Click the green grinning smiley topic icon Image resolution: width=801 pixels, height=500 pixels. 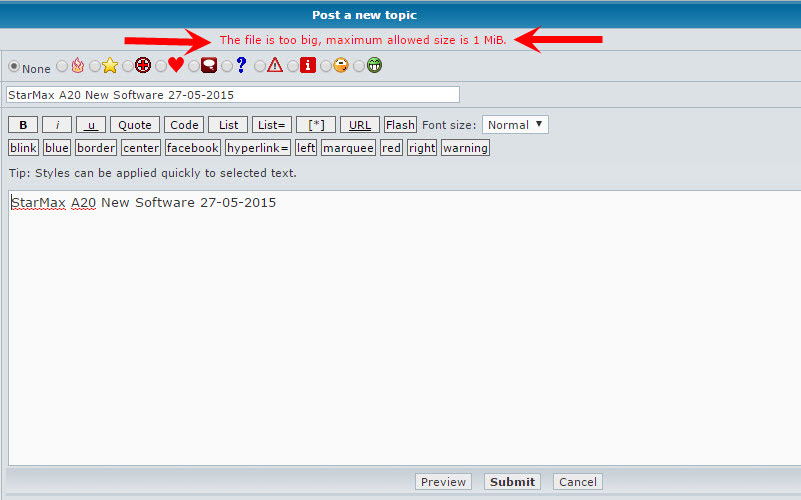coord(374,65)
